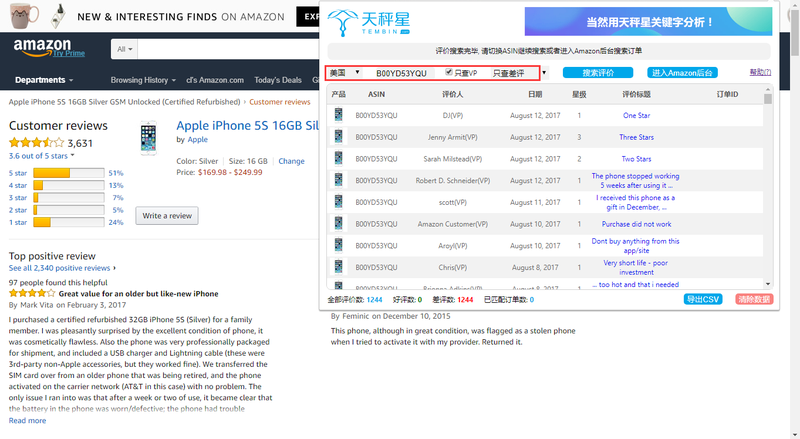Click the 日期 column header
The width and height of the screenshot is (800, 439).
(x=535, y=94)
